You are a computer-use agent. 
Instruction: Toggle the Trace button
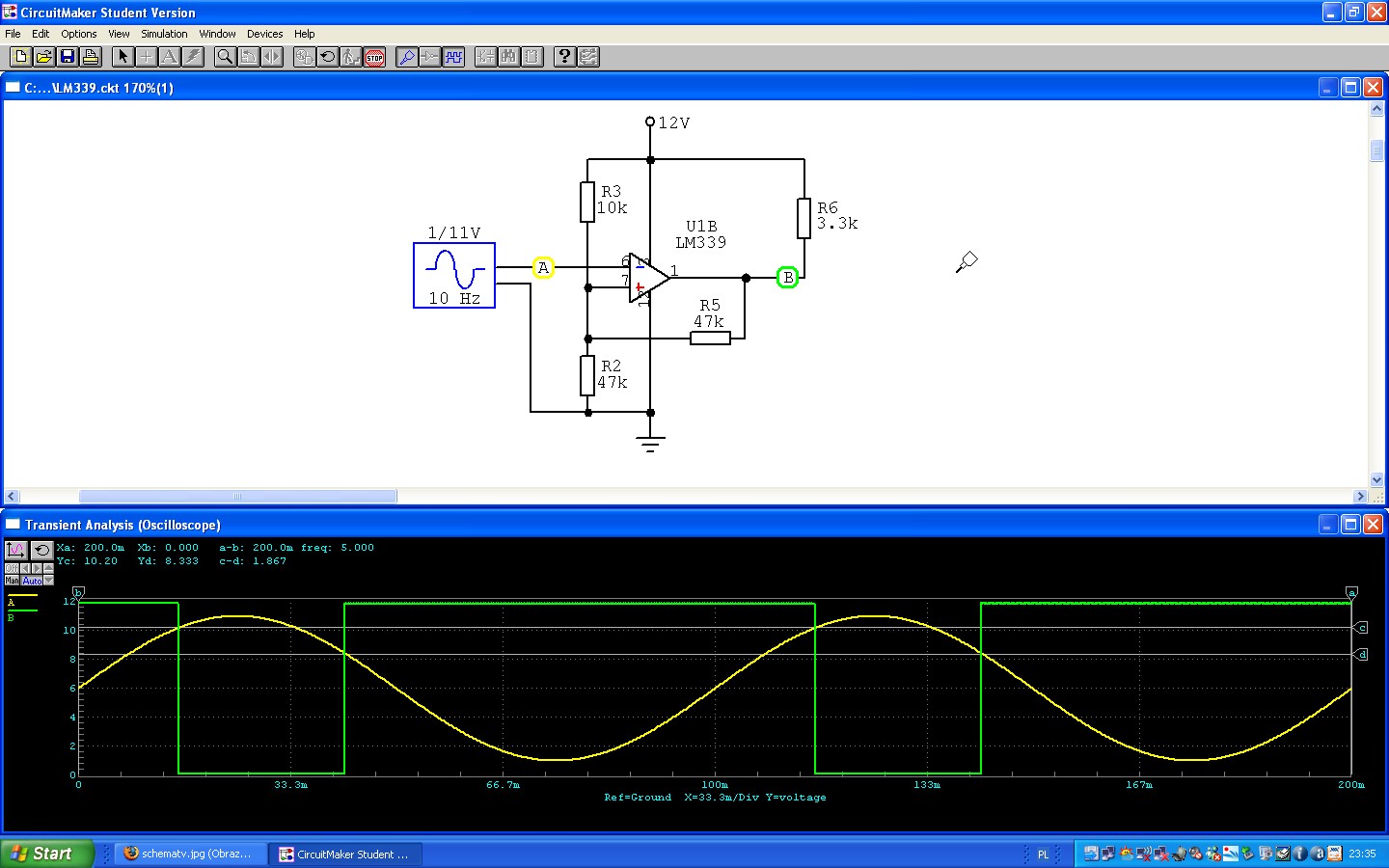(429, 57)
